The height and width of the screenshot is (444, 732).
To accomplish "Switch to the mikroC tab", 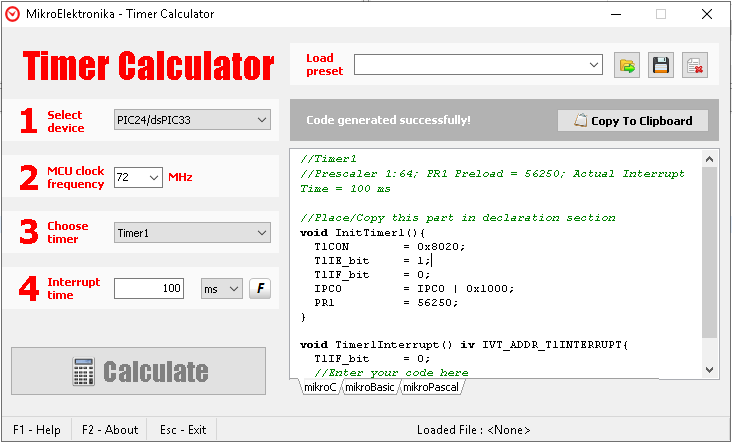I will pyautogui.click(x=320, y=387).
